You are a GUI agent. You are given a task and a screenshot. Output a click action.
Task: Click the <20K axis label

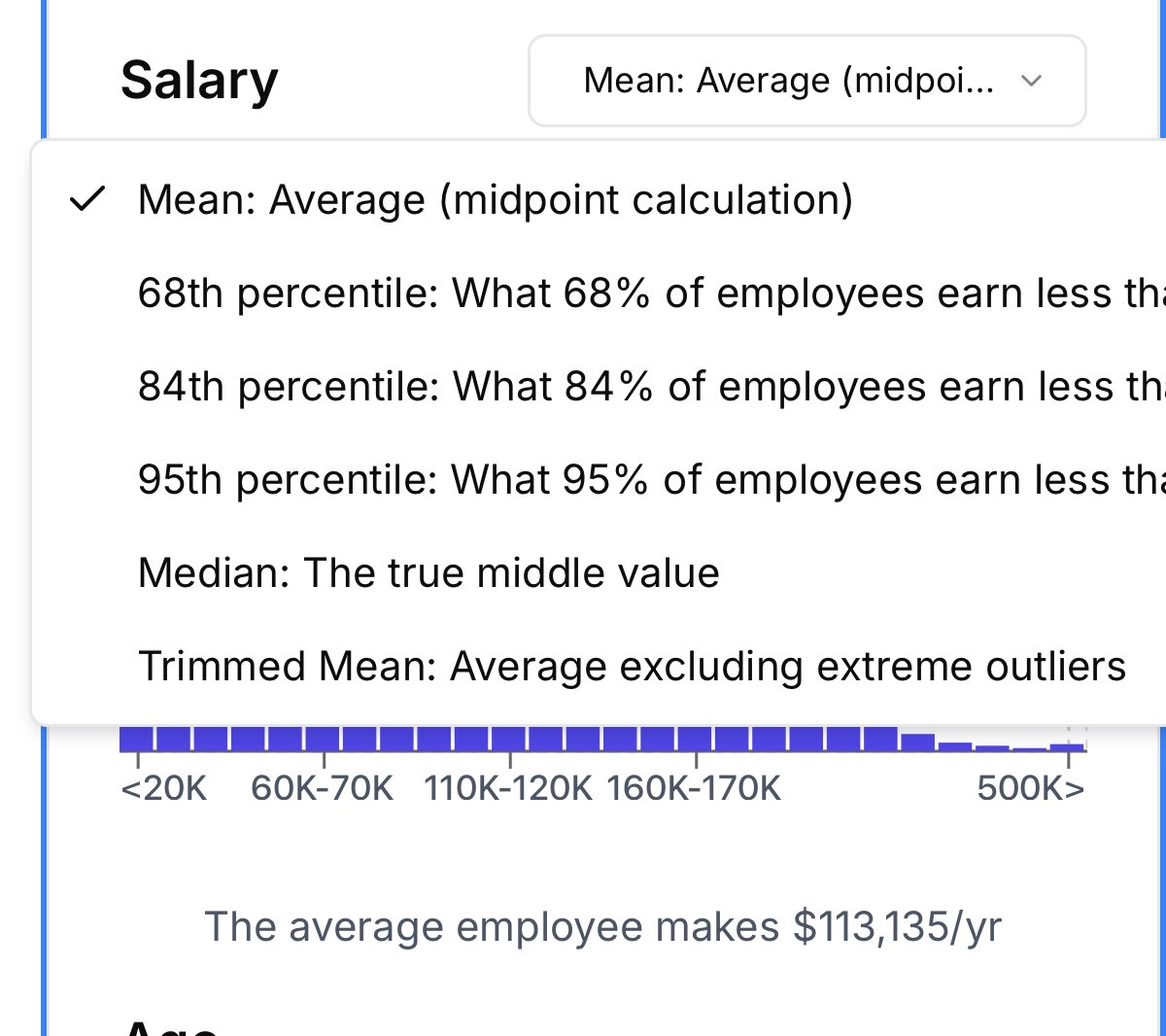[x=164, y=788]
